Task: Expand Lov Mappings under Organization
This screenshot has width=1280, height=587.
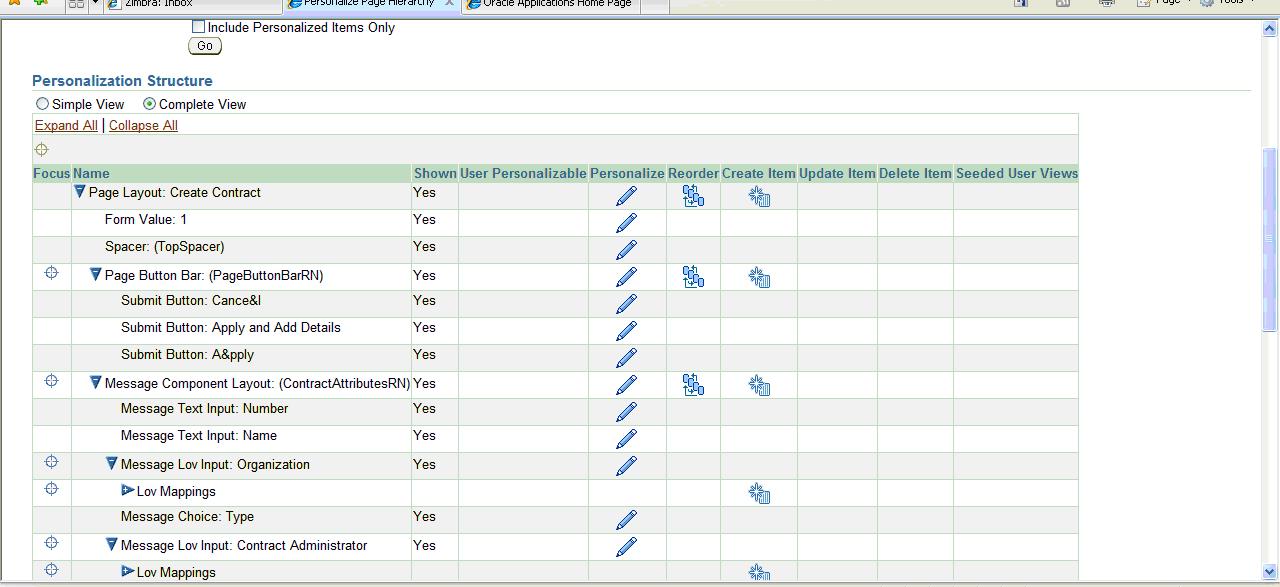Action: [128, 490]
